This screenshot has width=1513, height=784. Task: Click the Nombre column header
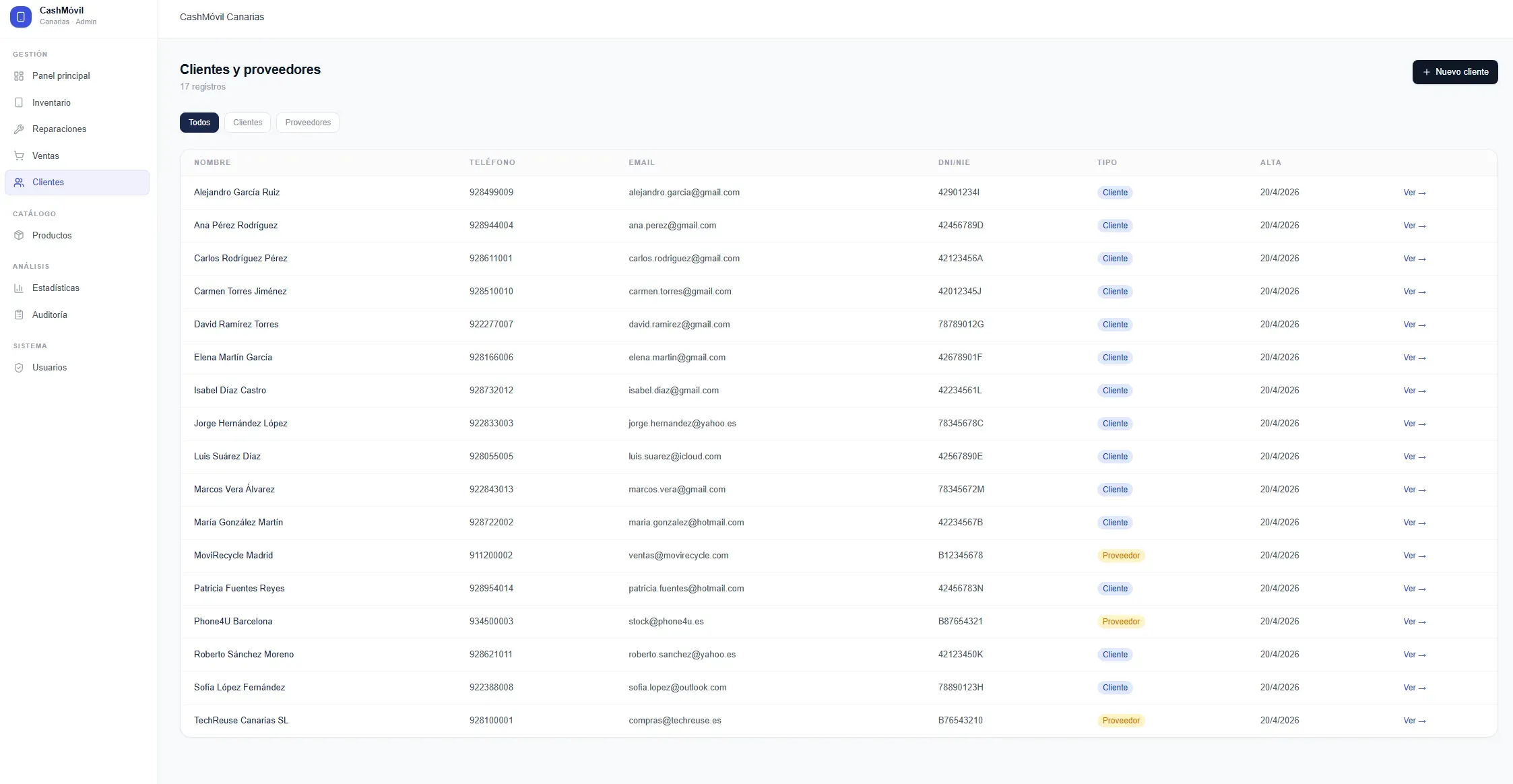pos(212,162)
